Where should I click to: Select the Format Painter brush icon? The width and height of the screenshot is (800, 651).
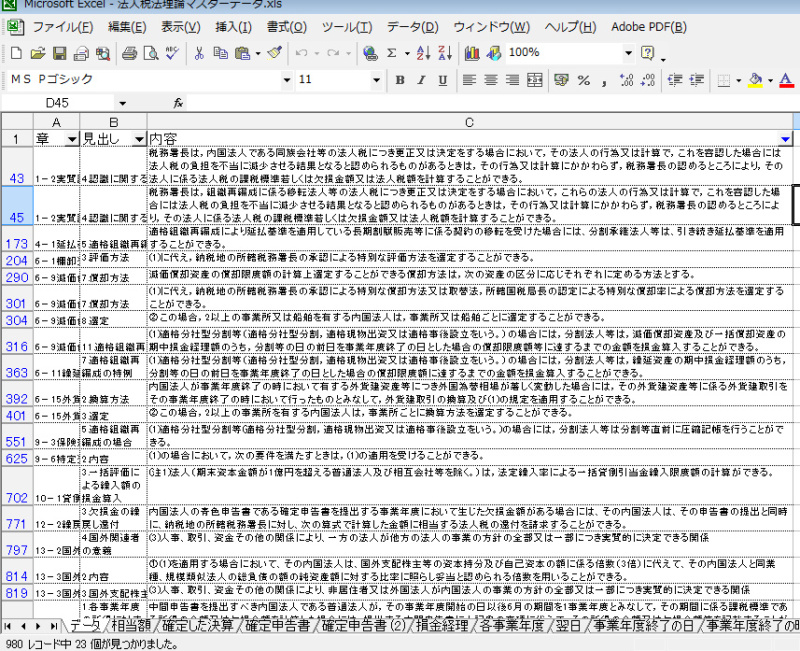click(x=275, y=53)
